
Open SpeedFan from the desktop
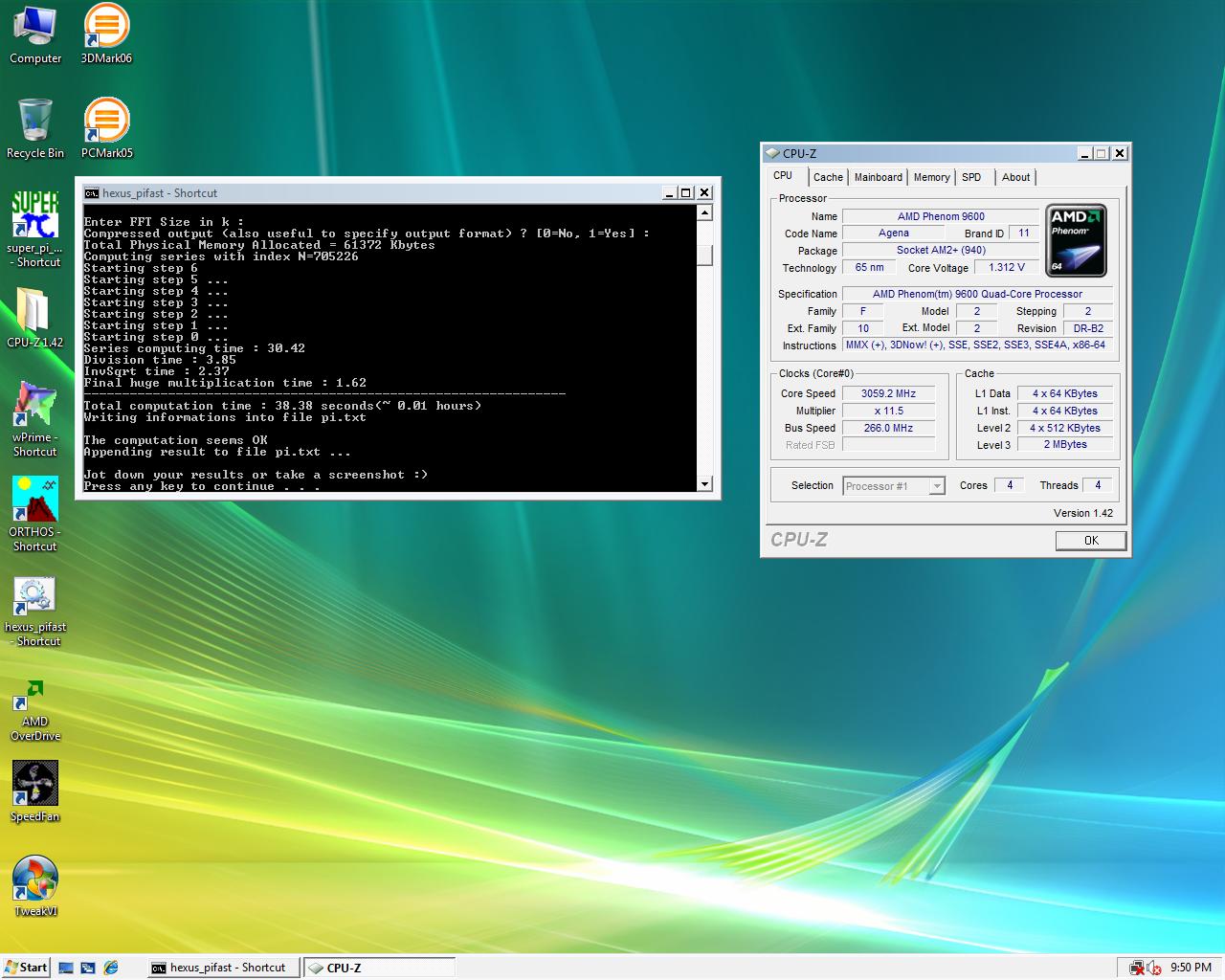(x=35, y=792)
